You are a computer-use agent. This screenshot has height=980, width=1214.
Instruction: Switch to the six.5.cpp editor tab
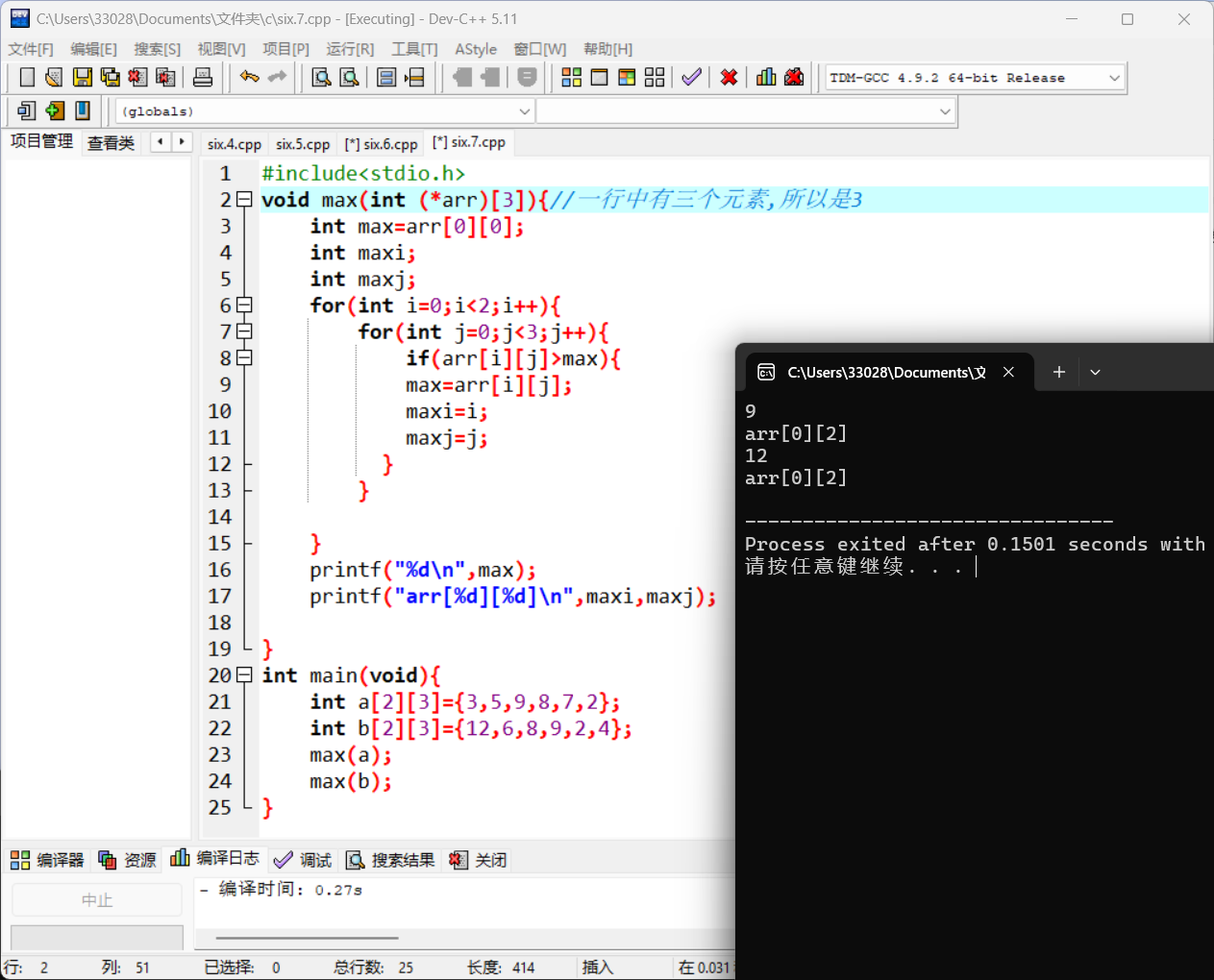click(x=303, y=144)
